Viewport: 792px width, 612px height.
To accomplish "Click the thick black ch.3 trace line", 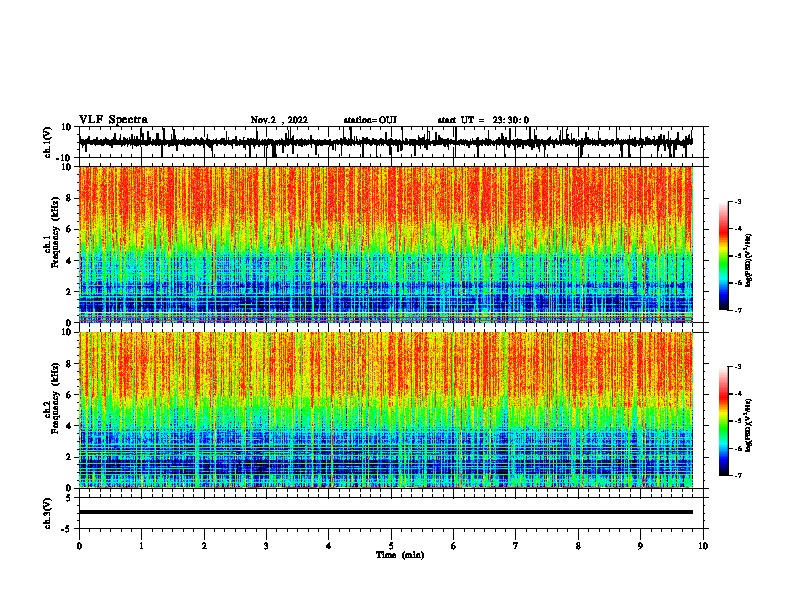I will click(386, 512).
